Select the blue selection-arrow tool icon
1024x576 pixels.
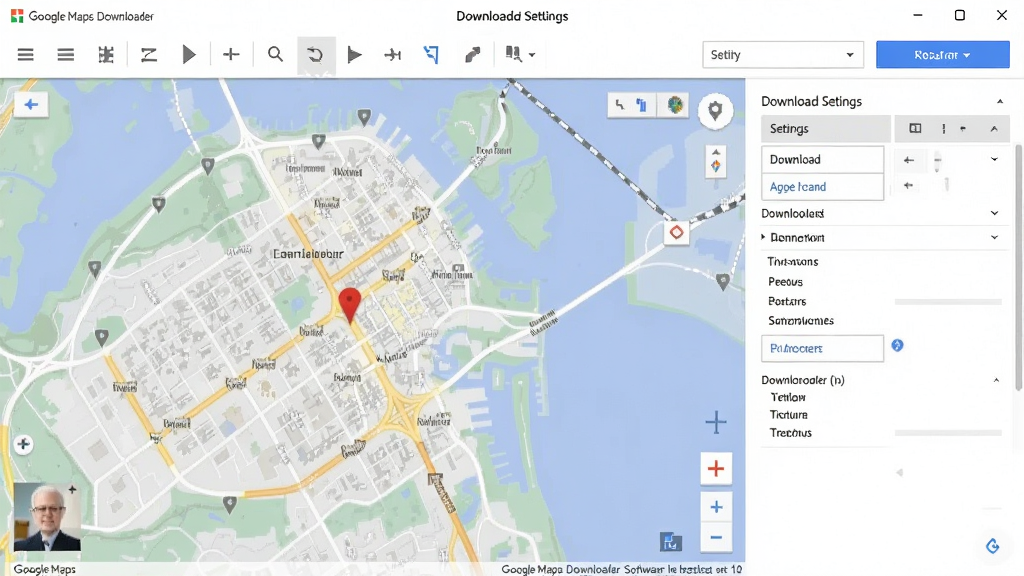click(432, 54)
